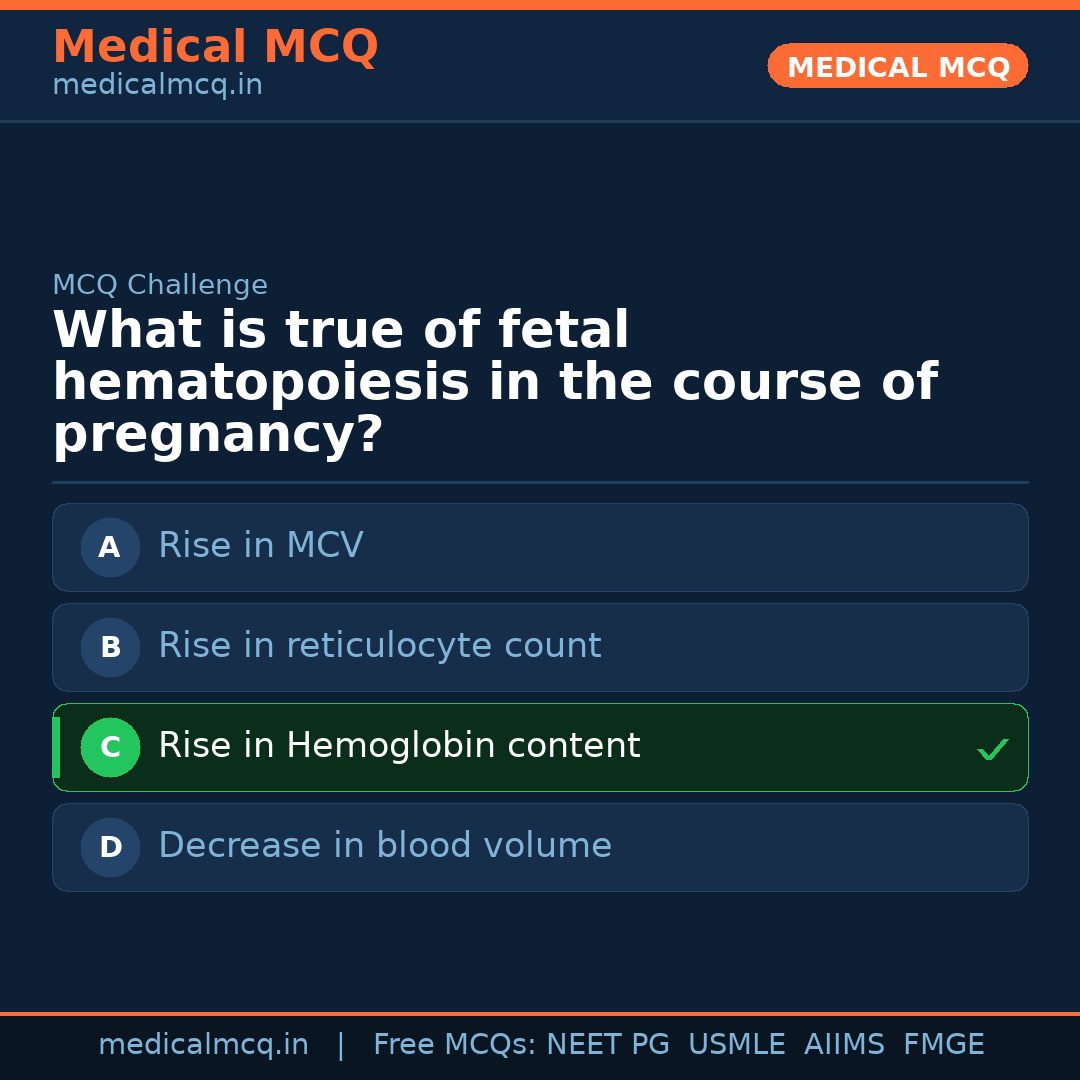
Task: Click the "MCQ Challenge" label
Action: point(160,285)
